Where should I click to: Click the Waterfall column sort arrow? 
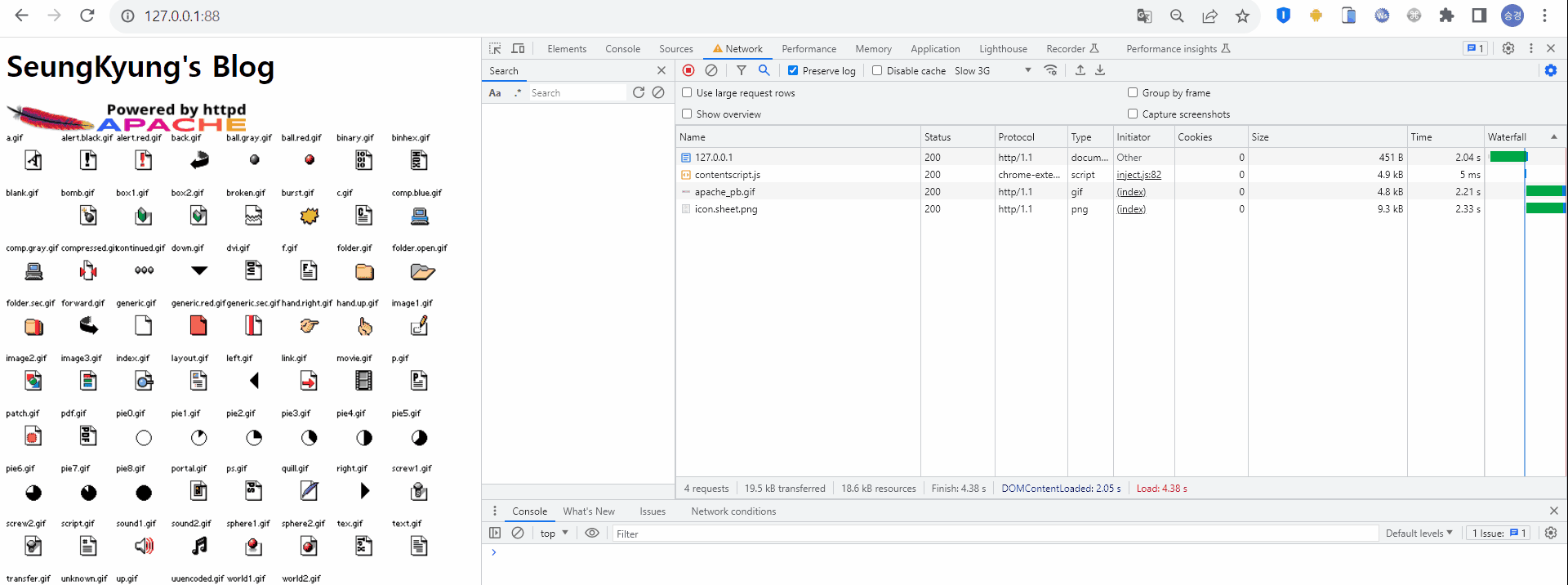coord(1554,136)
